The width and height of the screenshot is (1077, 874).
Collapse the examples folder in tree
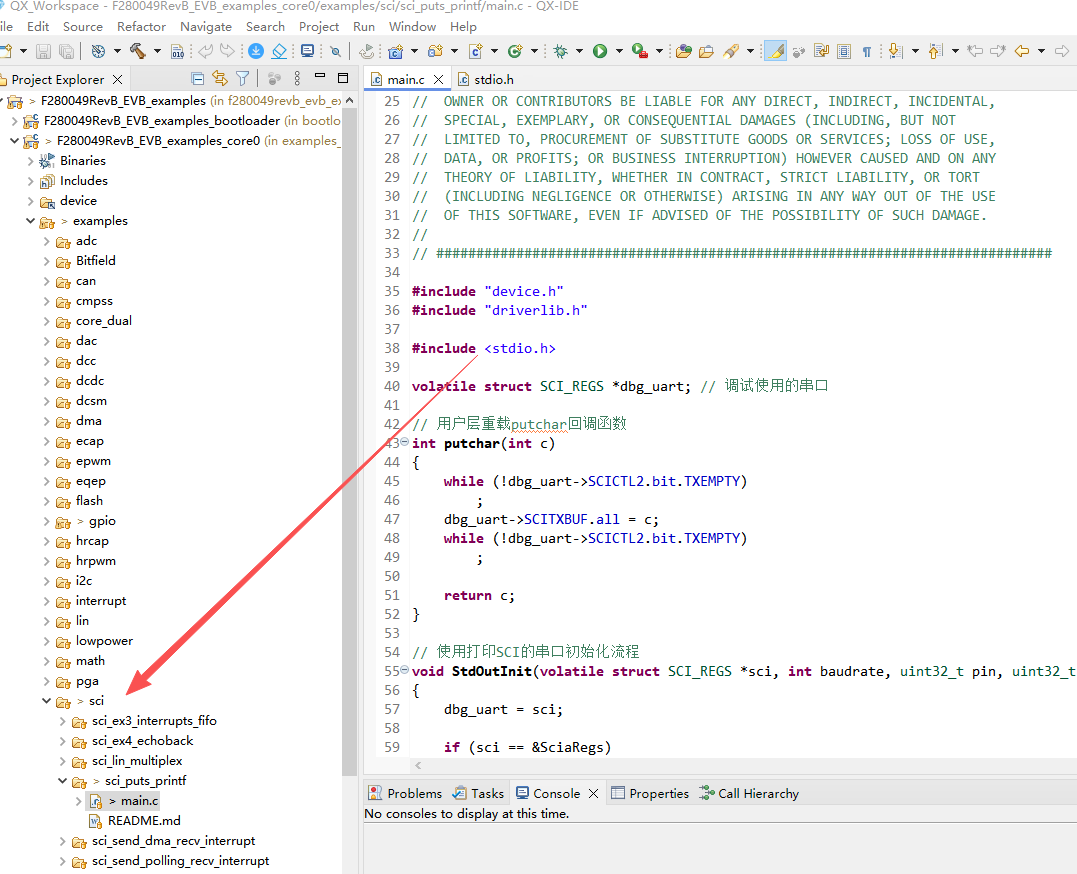point(30,221)
